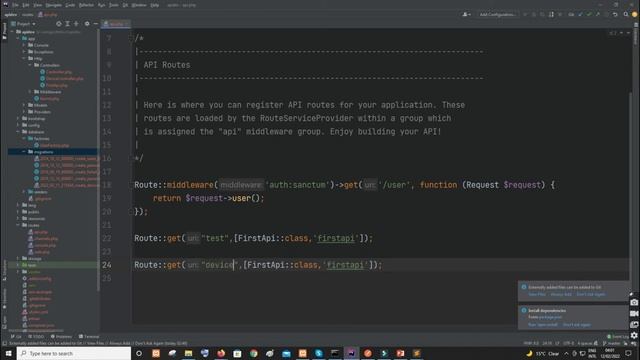Image resolution: width=640 pixels, height=360 pixels.
Task: Click the locate opened file icon
Action: tap(59, 24)
